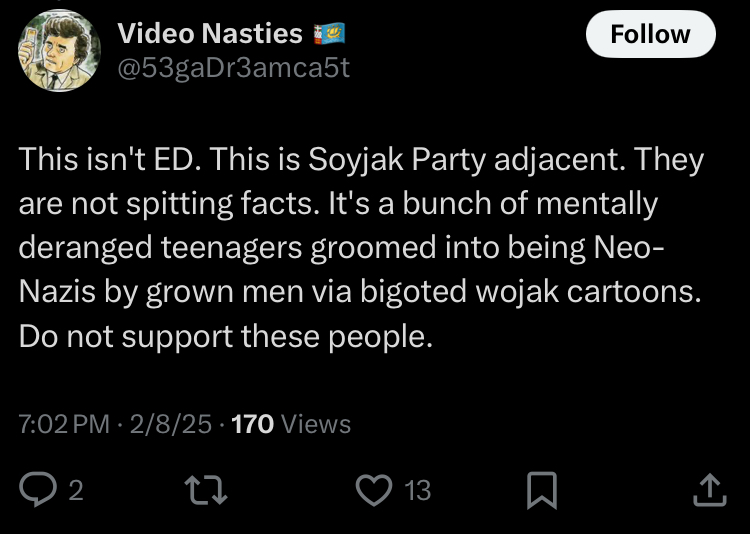The image size is (750, 534).
Task: Follow the Video Nasties account
Action: coord(651,34)
